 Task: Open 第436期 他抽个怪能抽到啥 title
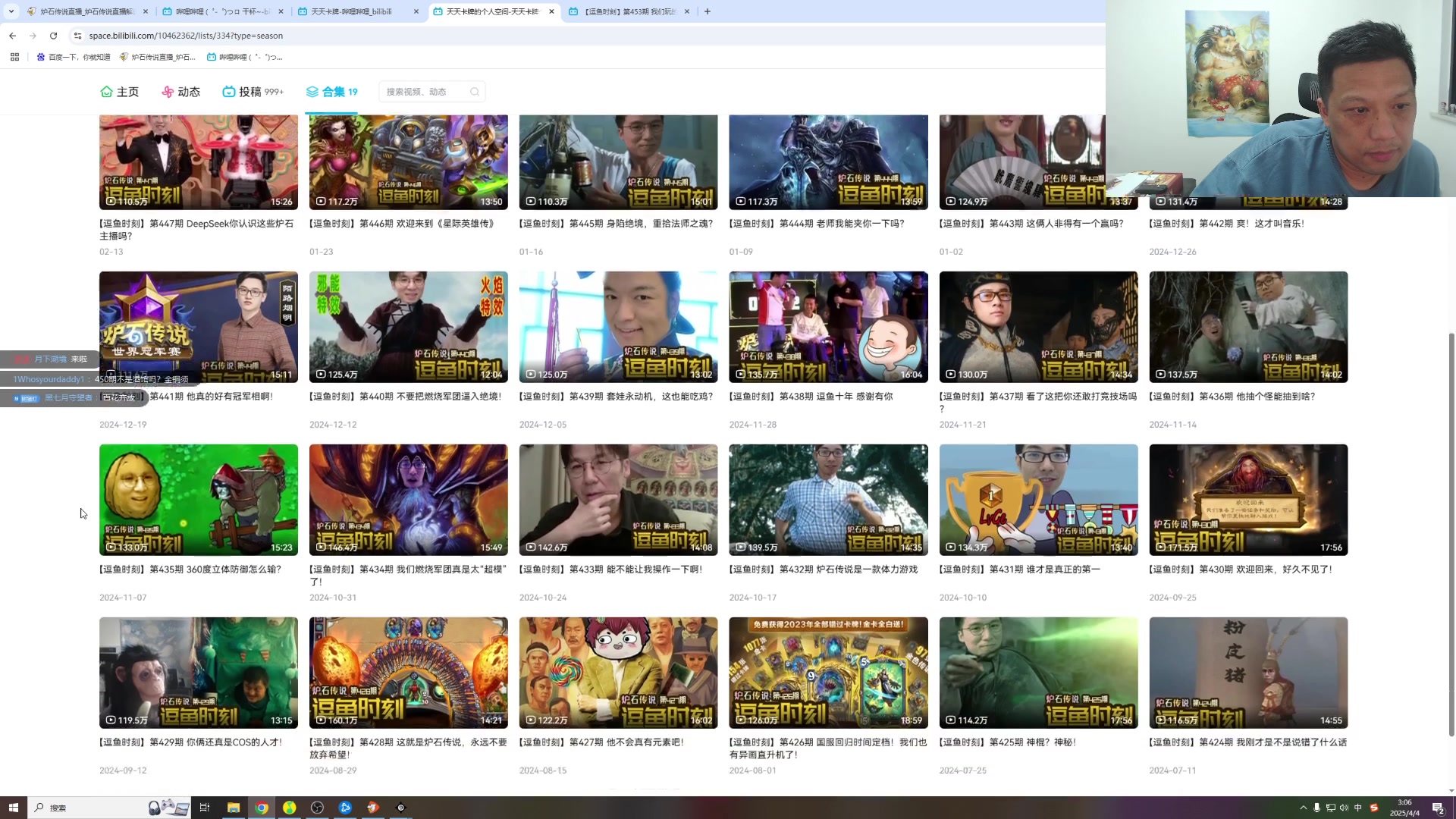pos(1232,397)
